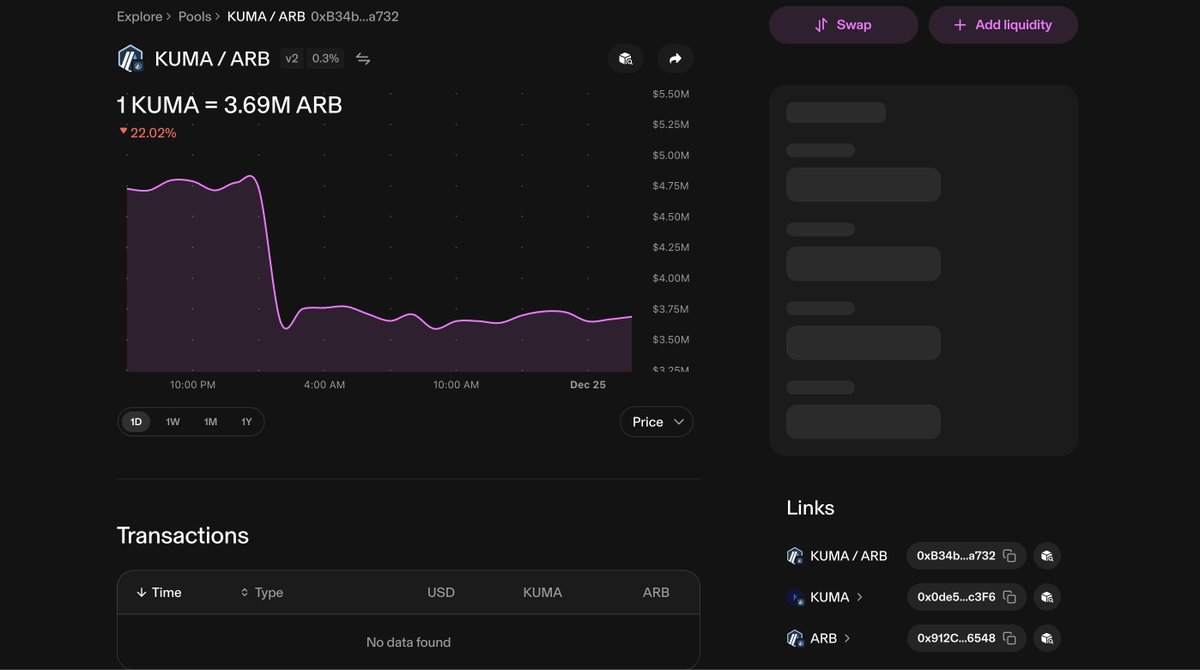Click KUMA / ARB pool logo in header

point(130,59)
